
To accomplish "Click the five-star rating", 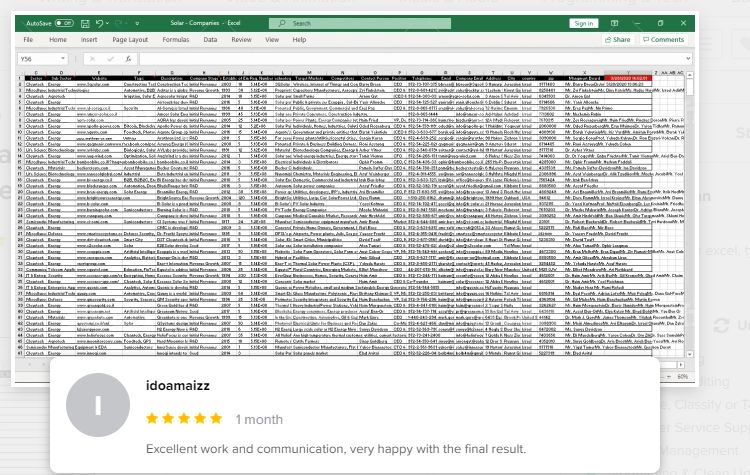I will 184,419.
